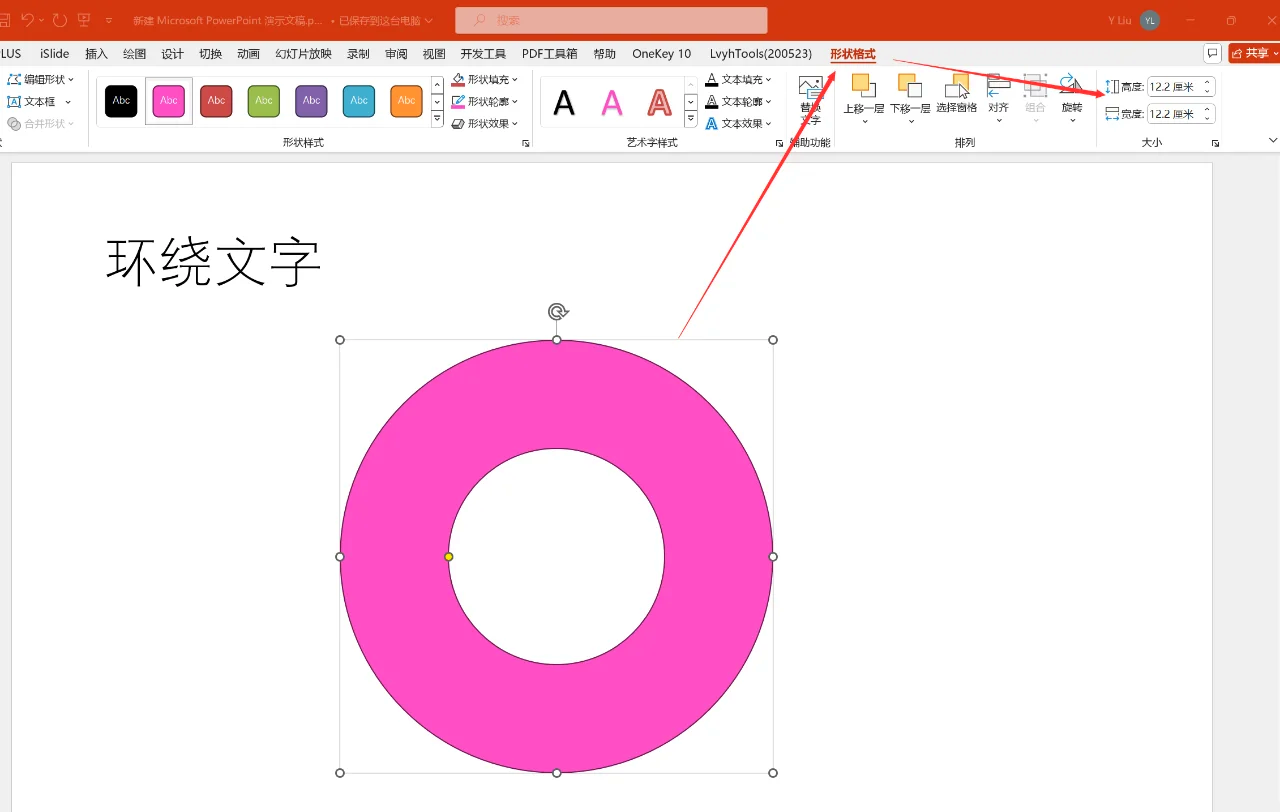Open the 形状样式 group dialog launcher

[526, 144]
